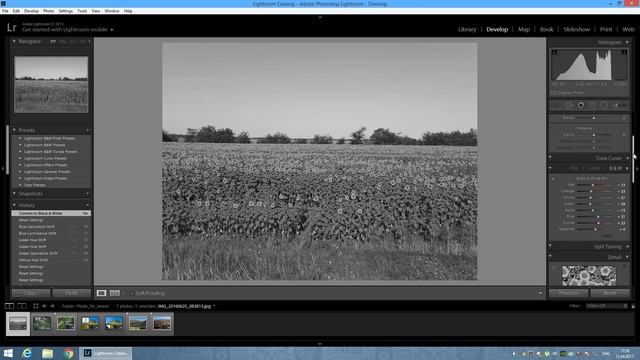Viewport: 640px width, 360px height.
Task: Toggle the Tone Curve panel on/off switch
Action: (x=550, y=157)
